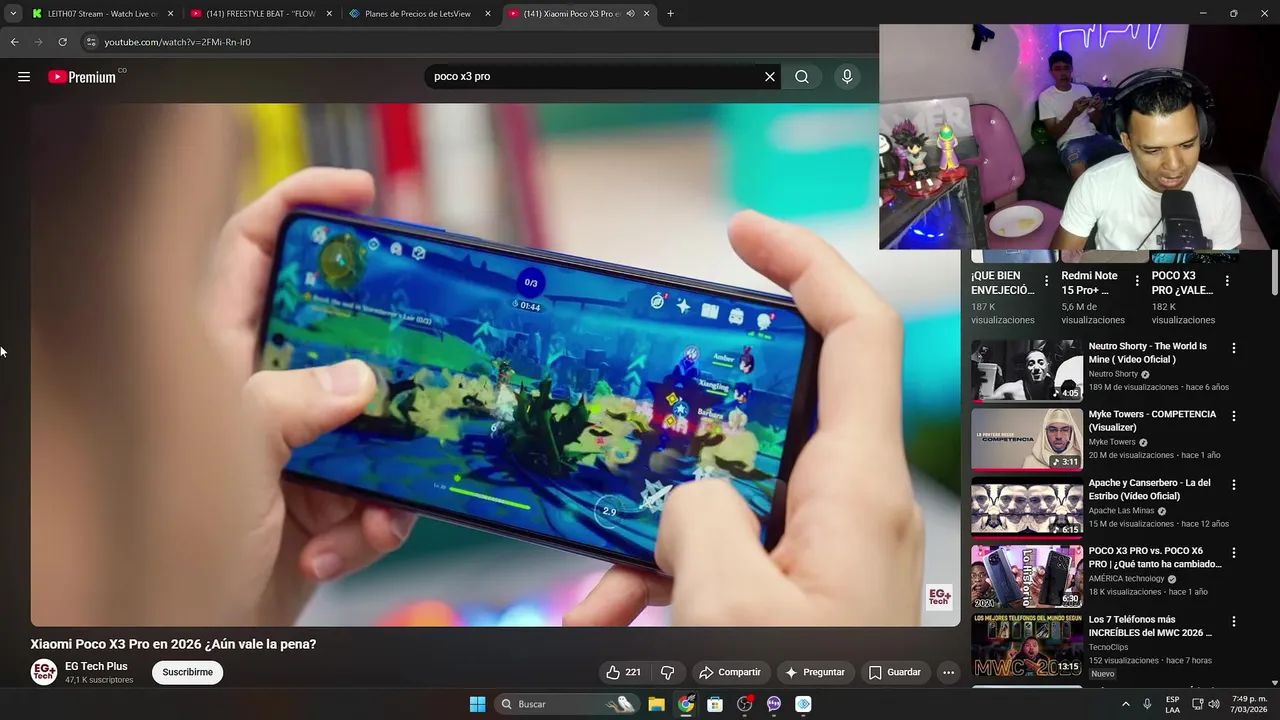Click the taskbar Buscar search box
Screen dimensions: 1280x720
(568, 704)
